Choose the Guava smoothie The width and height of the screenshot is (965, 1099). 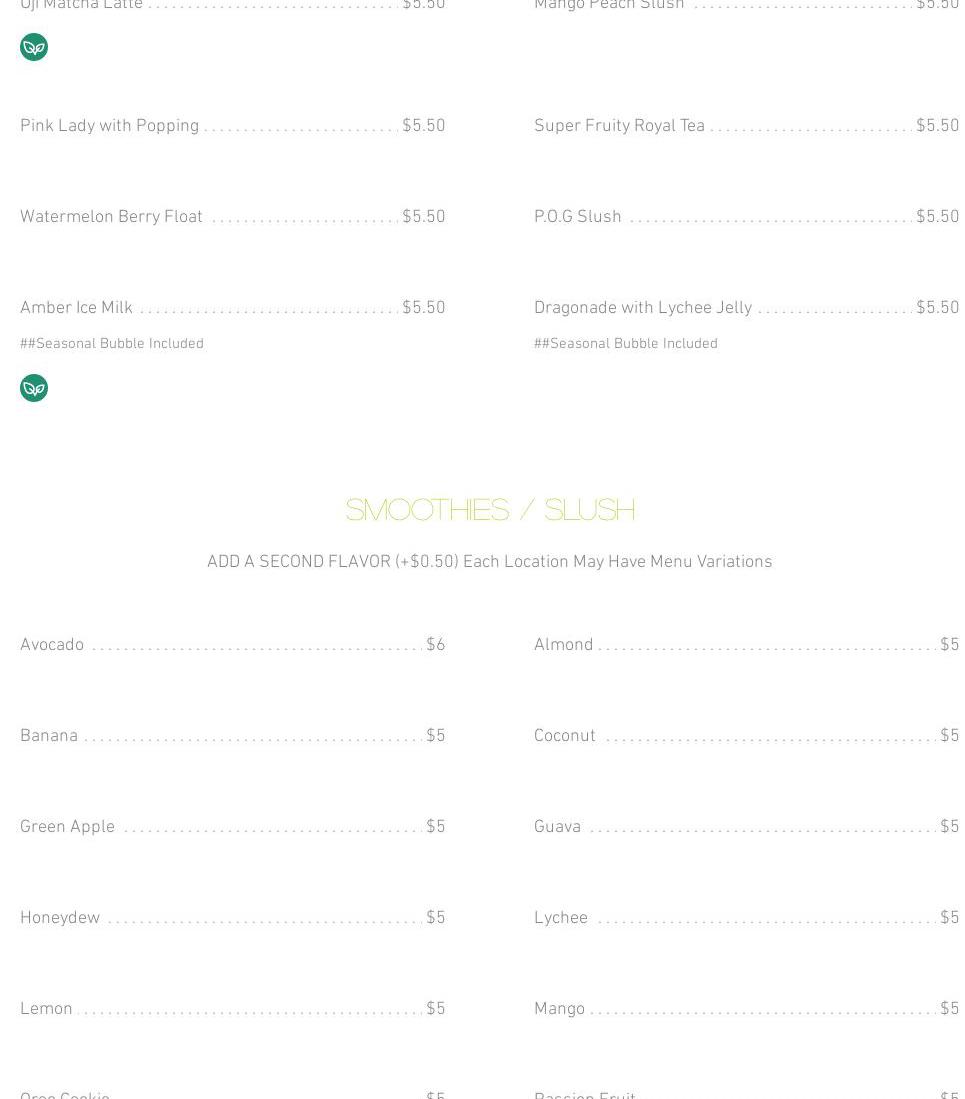pos(558,827)
